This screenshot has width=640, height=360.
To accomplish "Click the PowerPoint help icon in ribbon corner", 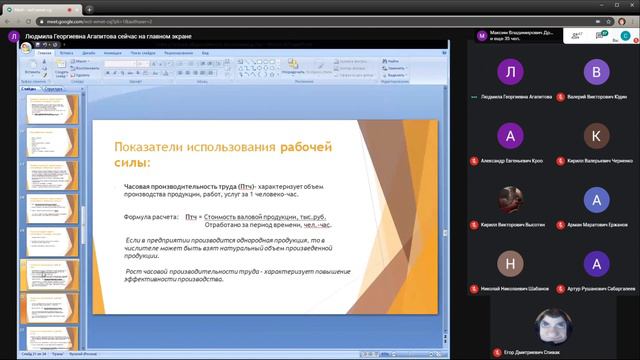I will click(444, 53).
